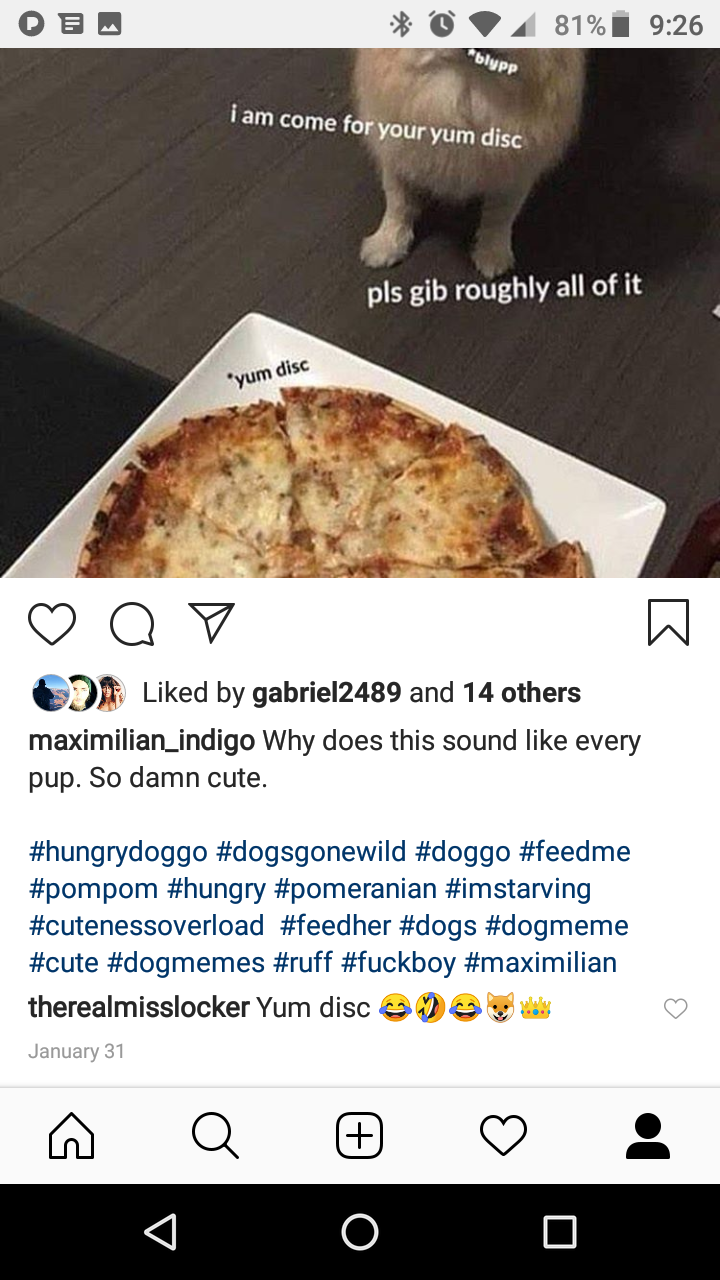Open gabriel2489's profile from likes
Screen dimensions: 720x1280
pyautogui.click(x=327, y=692)
